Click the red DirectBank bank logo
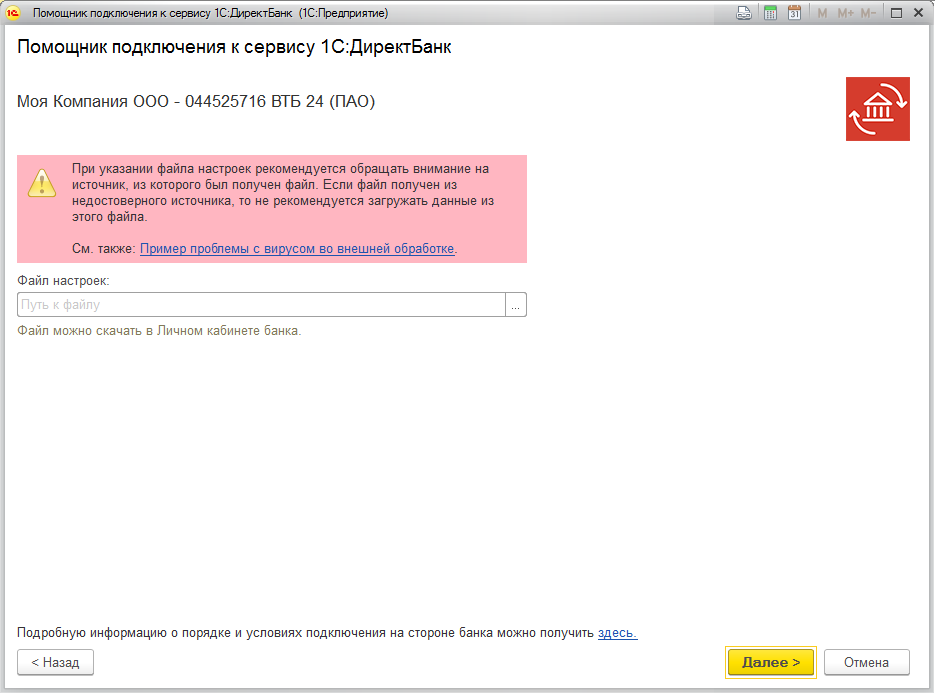The image size is (935, 693). tap(878, 109)
